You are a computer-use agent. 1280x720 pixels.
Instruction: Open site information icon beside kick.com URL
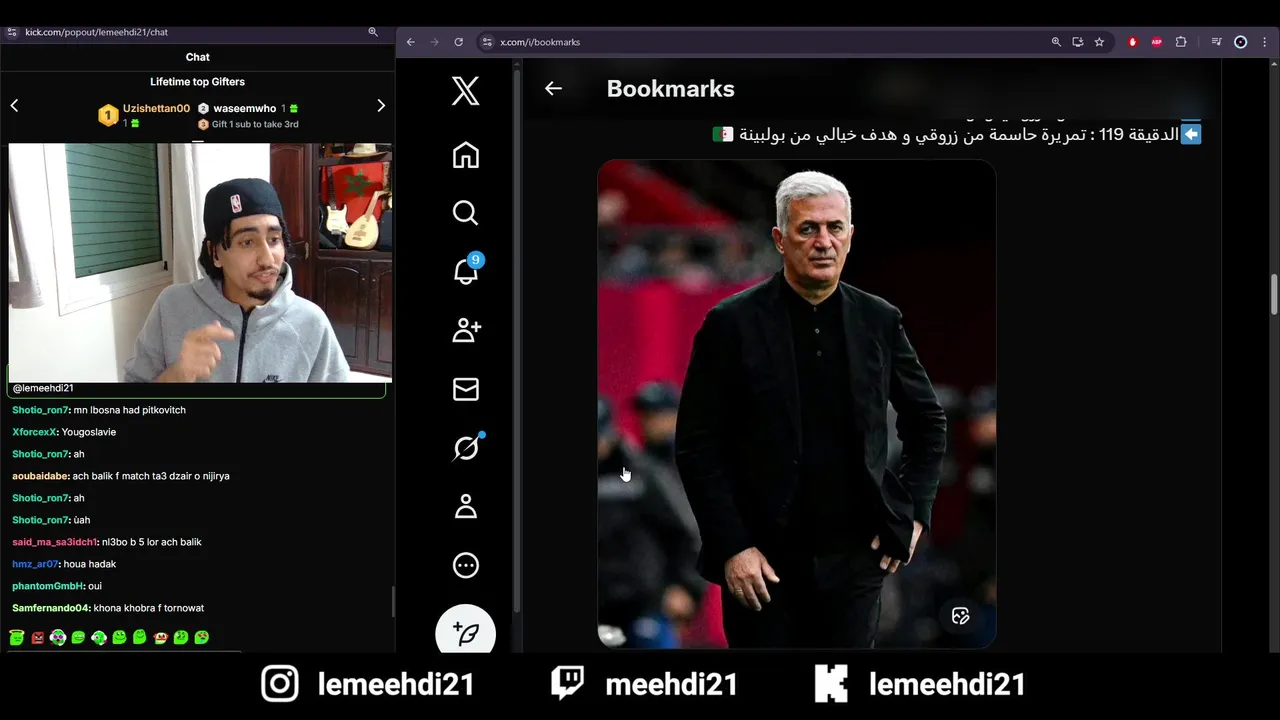pyautogui.click(x=12, y=32)
